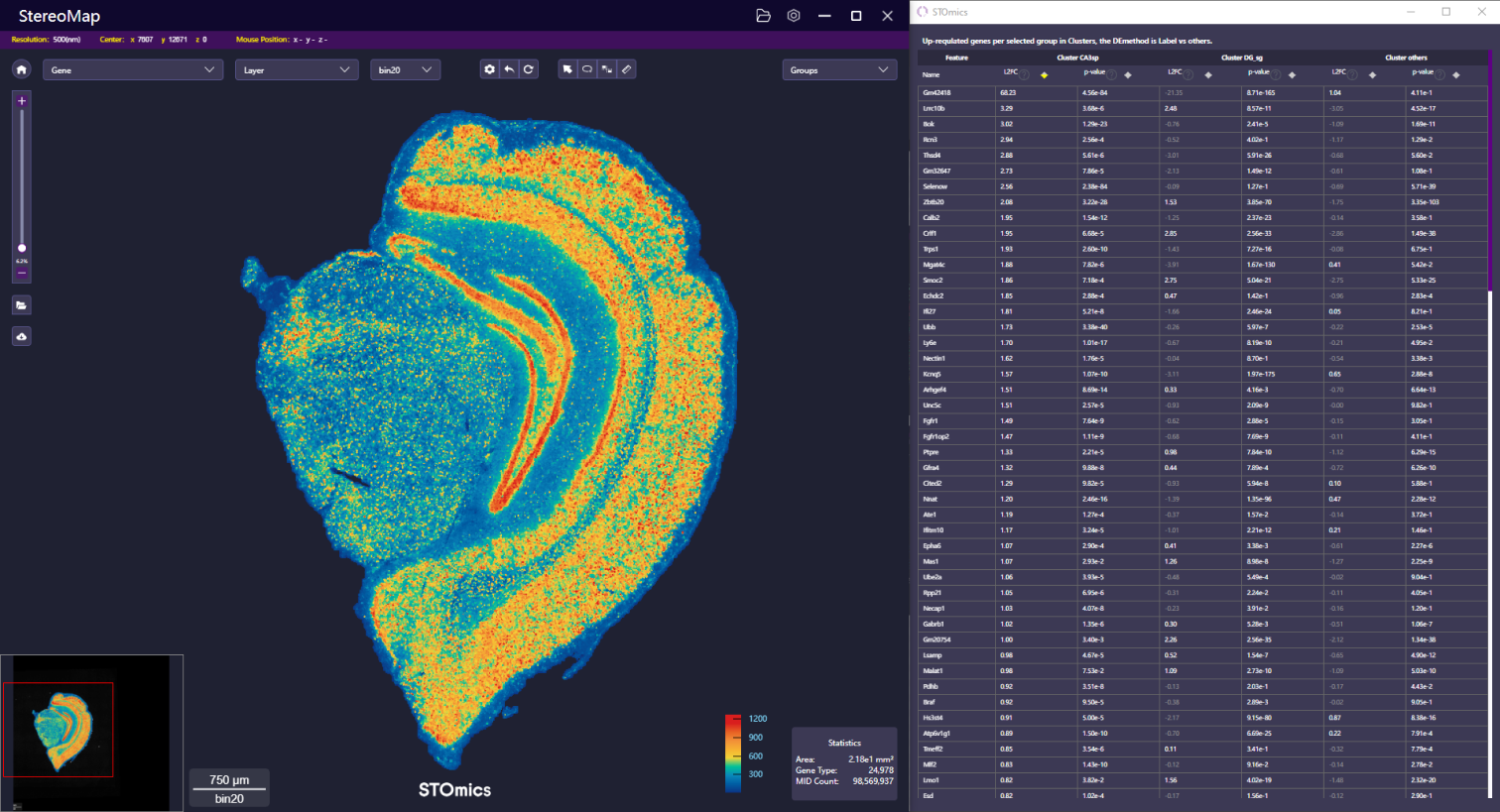This screenshot has height=812, width=1500.
Task: Click the undo arrow icon
Action: coord(509,69)
